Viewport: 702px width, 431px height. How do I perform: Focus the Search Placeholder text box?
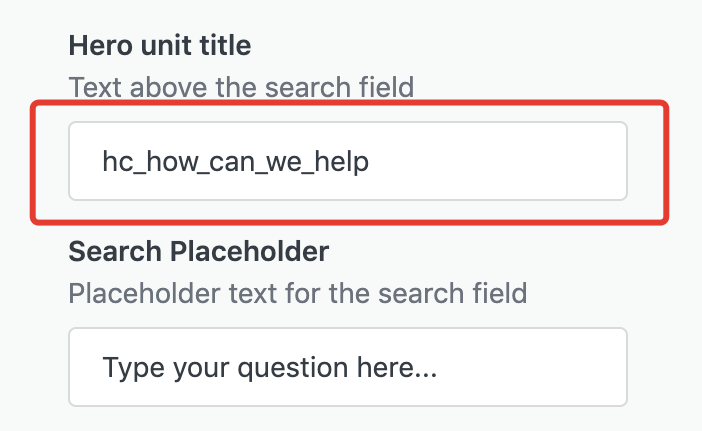(347, 367)
